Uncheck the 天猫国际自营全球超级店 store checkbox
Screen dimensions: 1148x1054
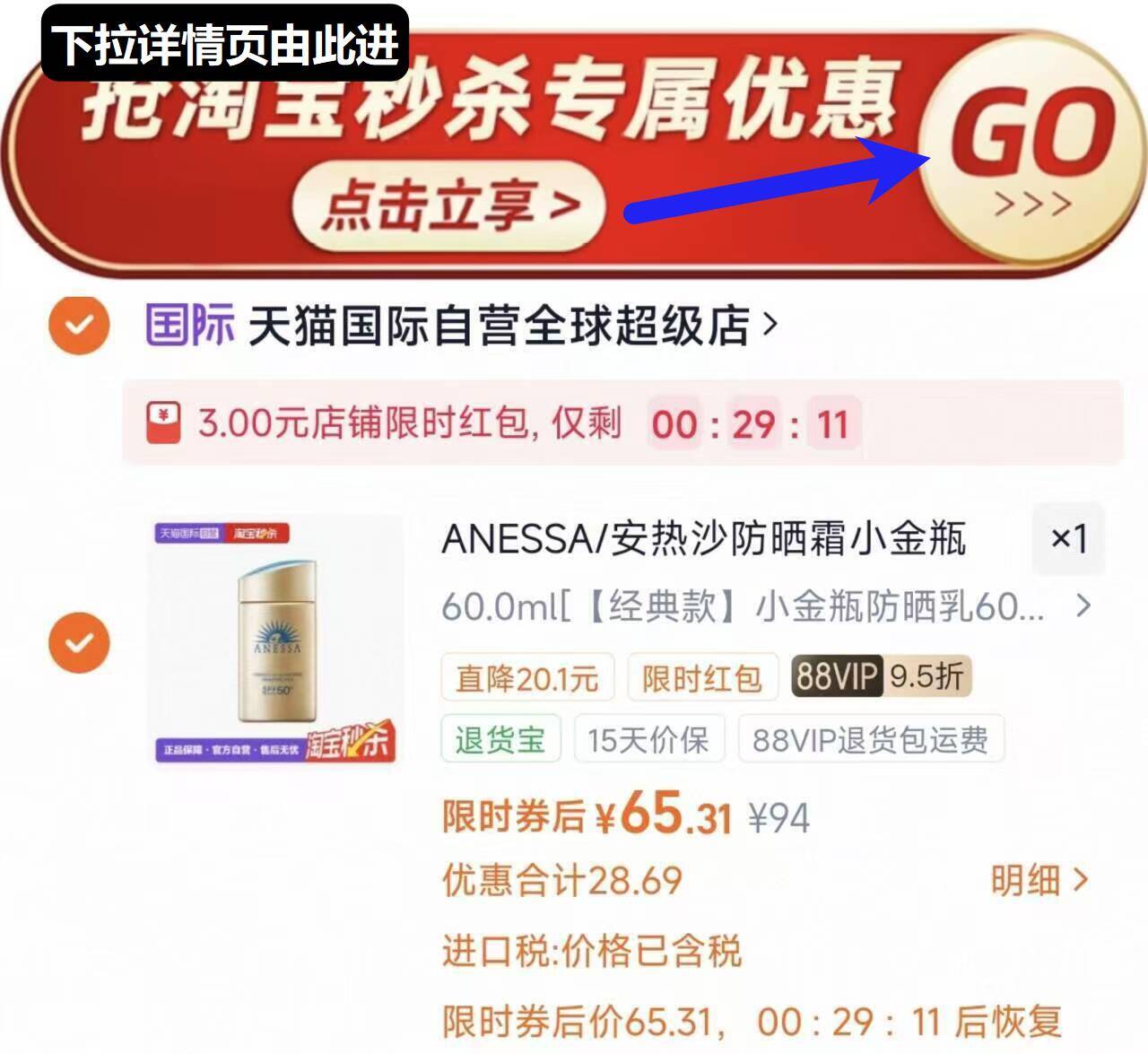pos(79,325)
